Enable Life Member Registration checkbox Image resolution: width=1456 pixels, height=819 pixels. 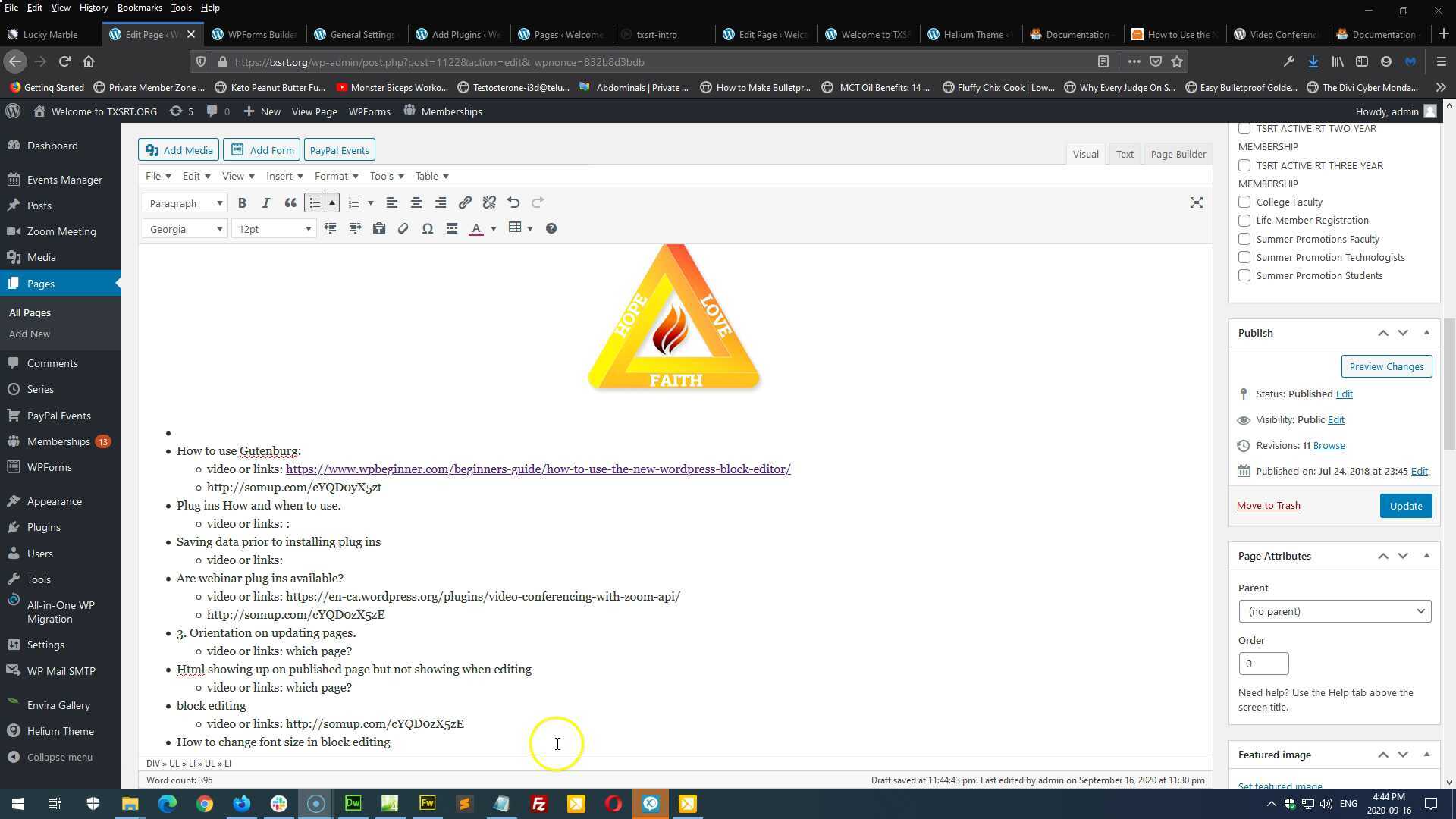1244,221
